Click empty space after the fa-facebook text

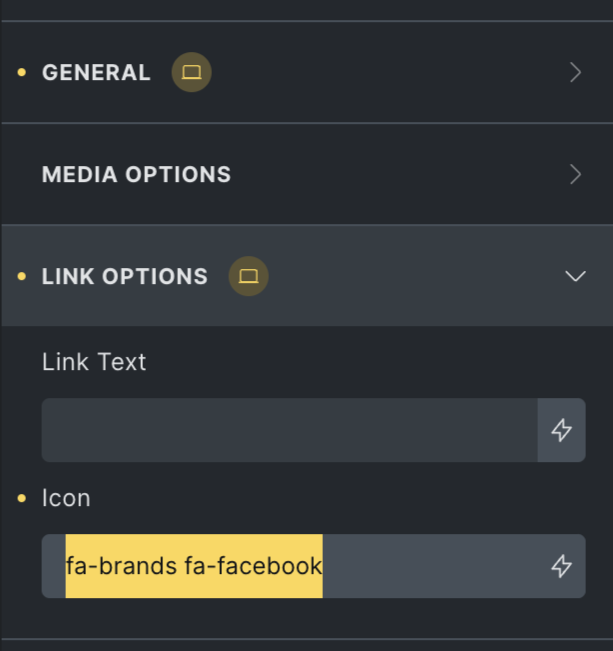pyautogui.click(x=430, y=566)
